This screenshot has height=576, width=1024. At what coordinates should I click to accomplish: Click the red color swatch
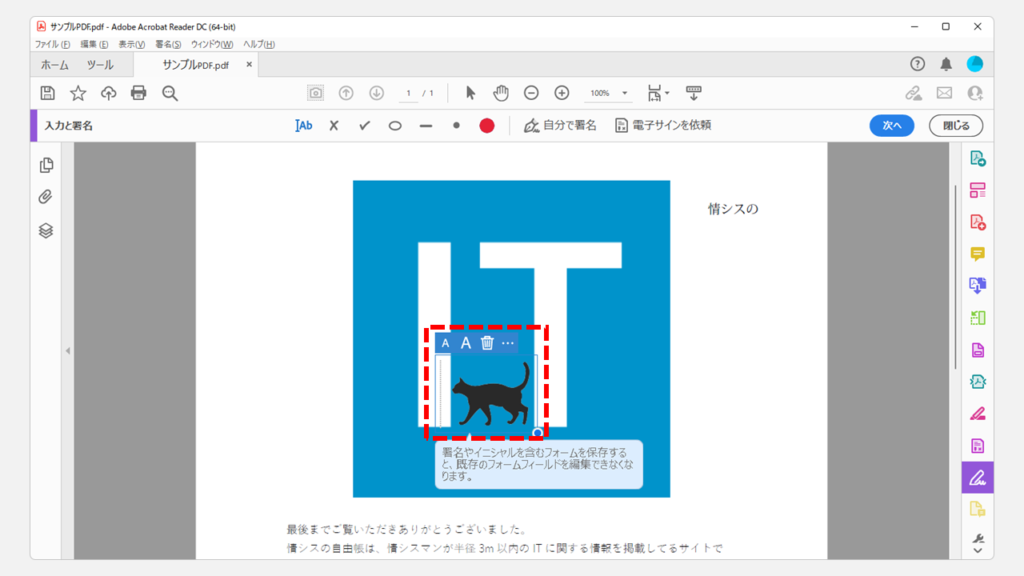coord(487,126)
